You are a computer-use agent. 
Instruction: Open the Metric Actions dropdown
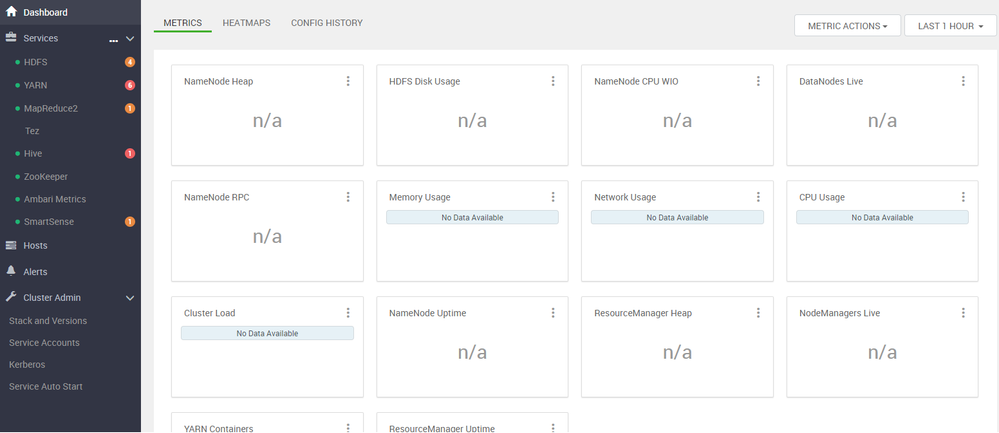(847, 26)
